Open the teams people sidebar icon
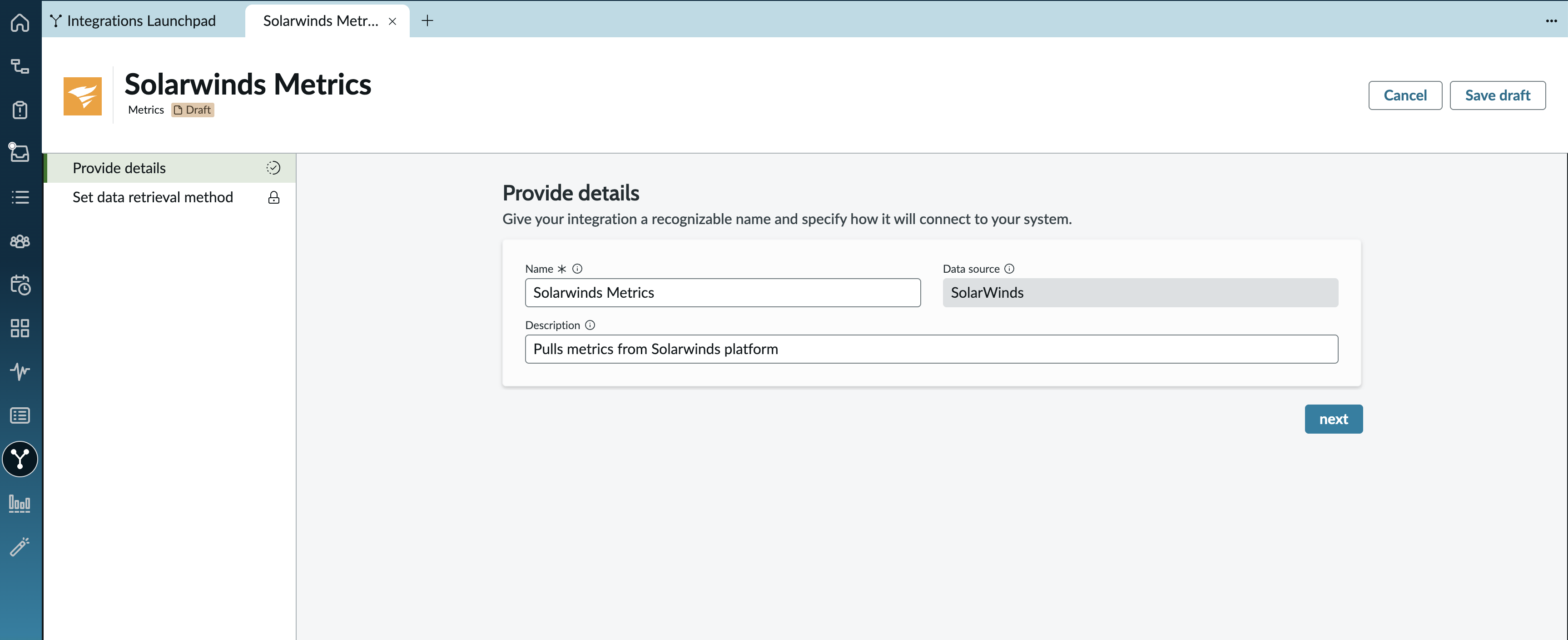The height and width of the screenshot is (640, 1568). 20,241
